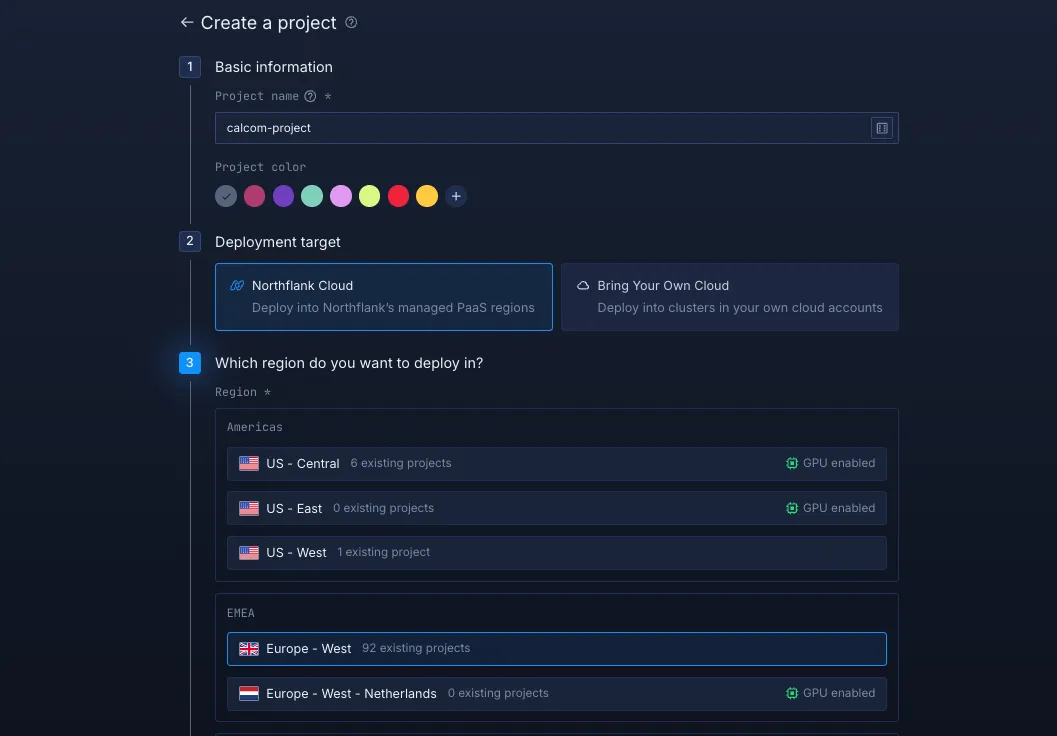Click the 'Create a project' heading

(x=268, y=23)
